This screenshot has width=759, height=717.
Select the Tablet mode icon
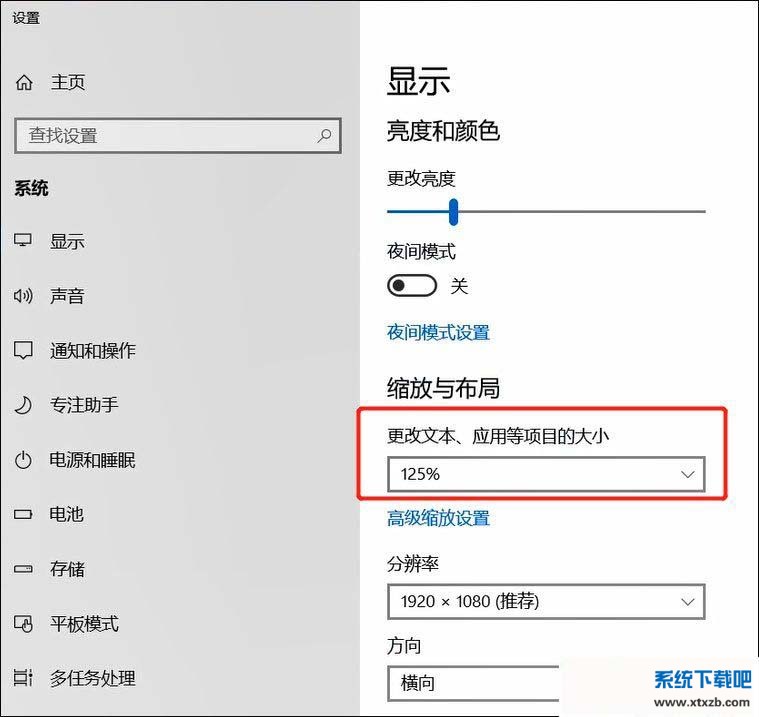click(24, 624)
